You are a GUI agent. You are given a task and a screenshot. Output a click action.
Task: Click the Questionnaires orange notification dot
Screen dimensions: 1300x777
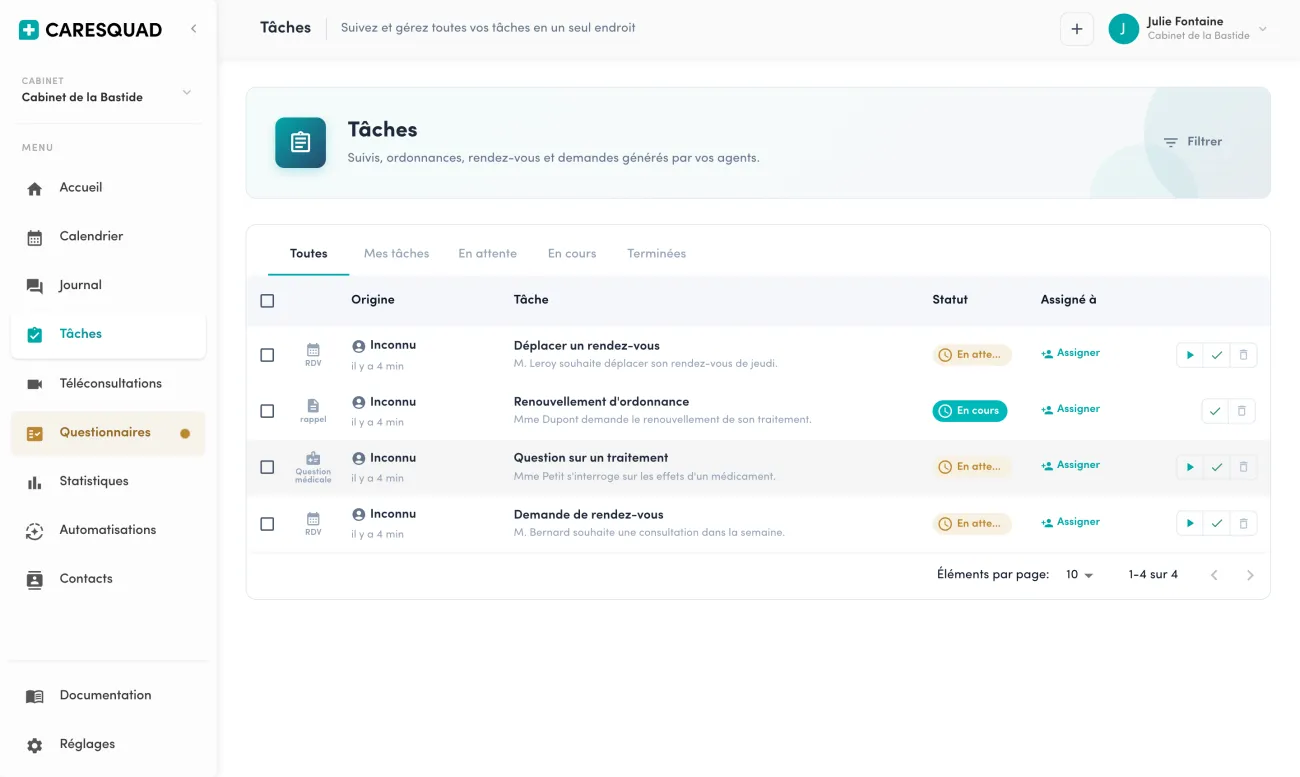(185, 434)
